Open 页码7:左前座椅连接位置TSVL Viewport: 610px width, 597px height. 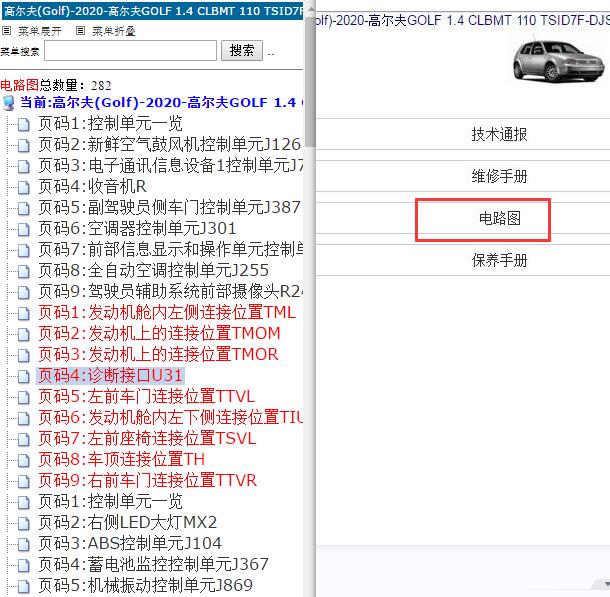point(147,439)
